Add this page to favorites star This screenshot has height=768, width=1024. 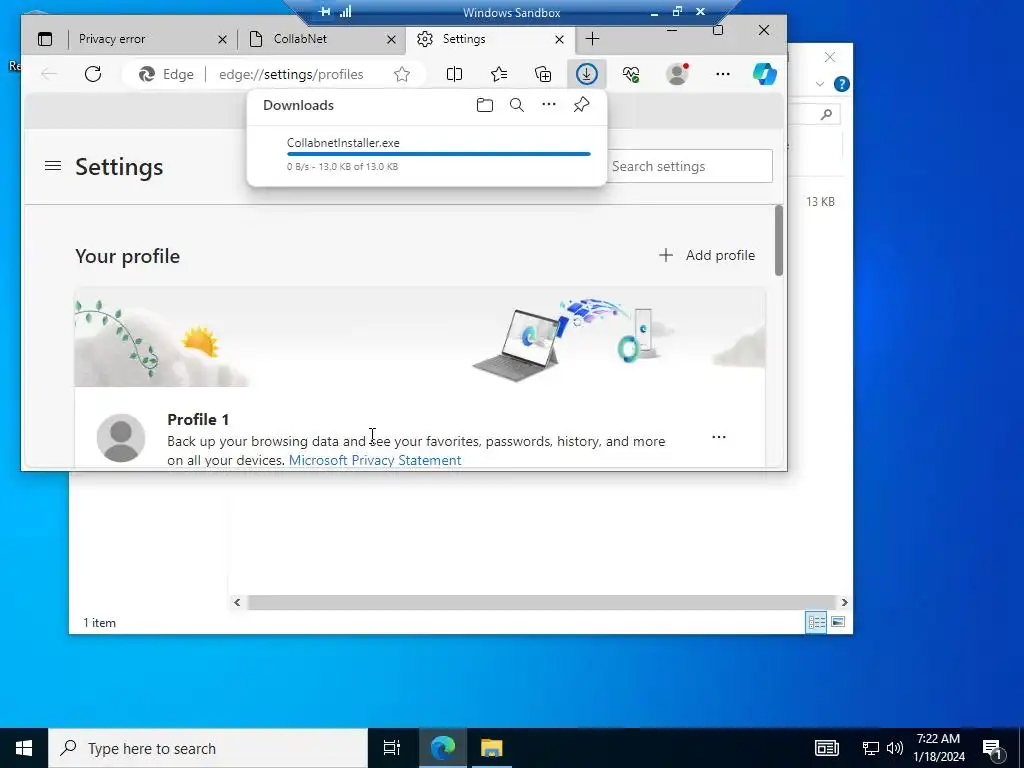[x=402, y=74]
